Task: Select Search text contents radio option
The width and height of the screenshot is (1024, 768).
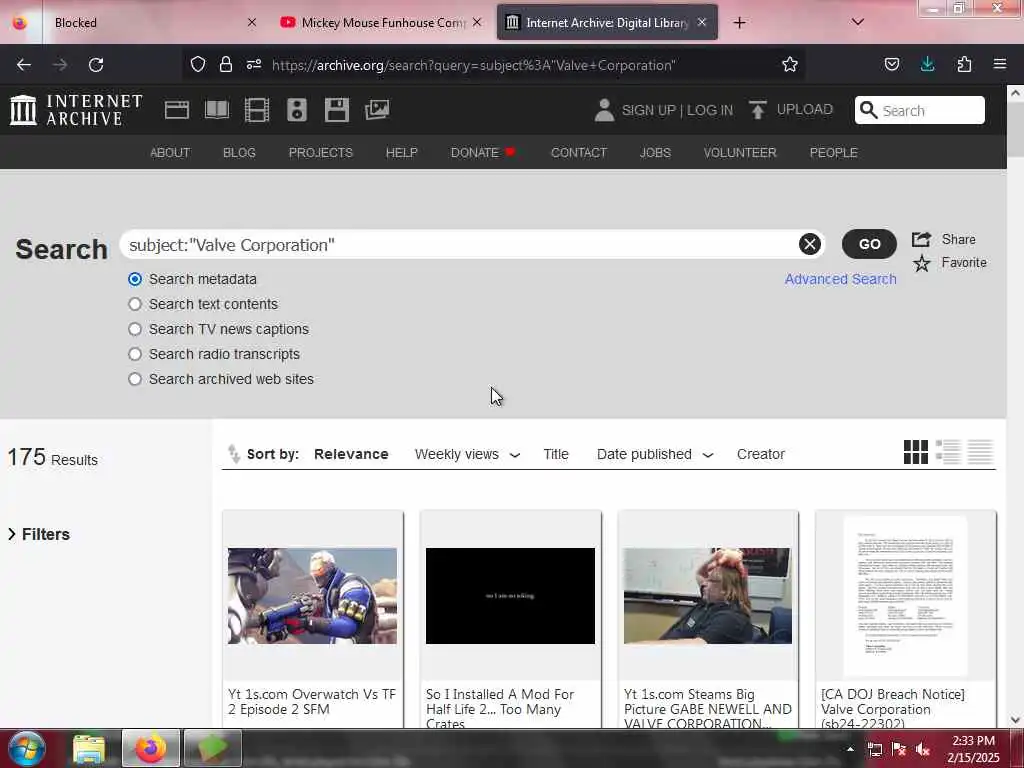Action: 135,304
